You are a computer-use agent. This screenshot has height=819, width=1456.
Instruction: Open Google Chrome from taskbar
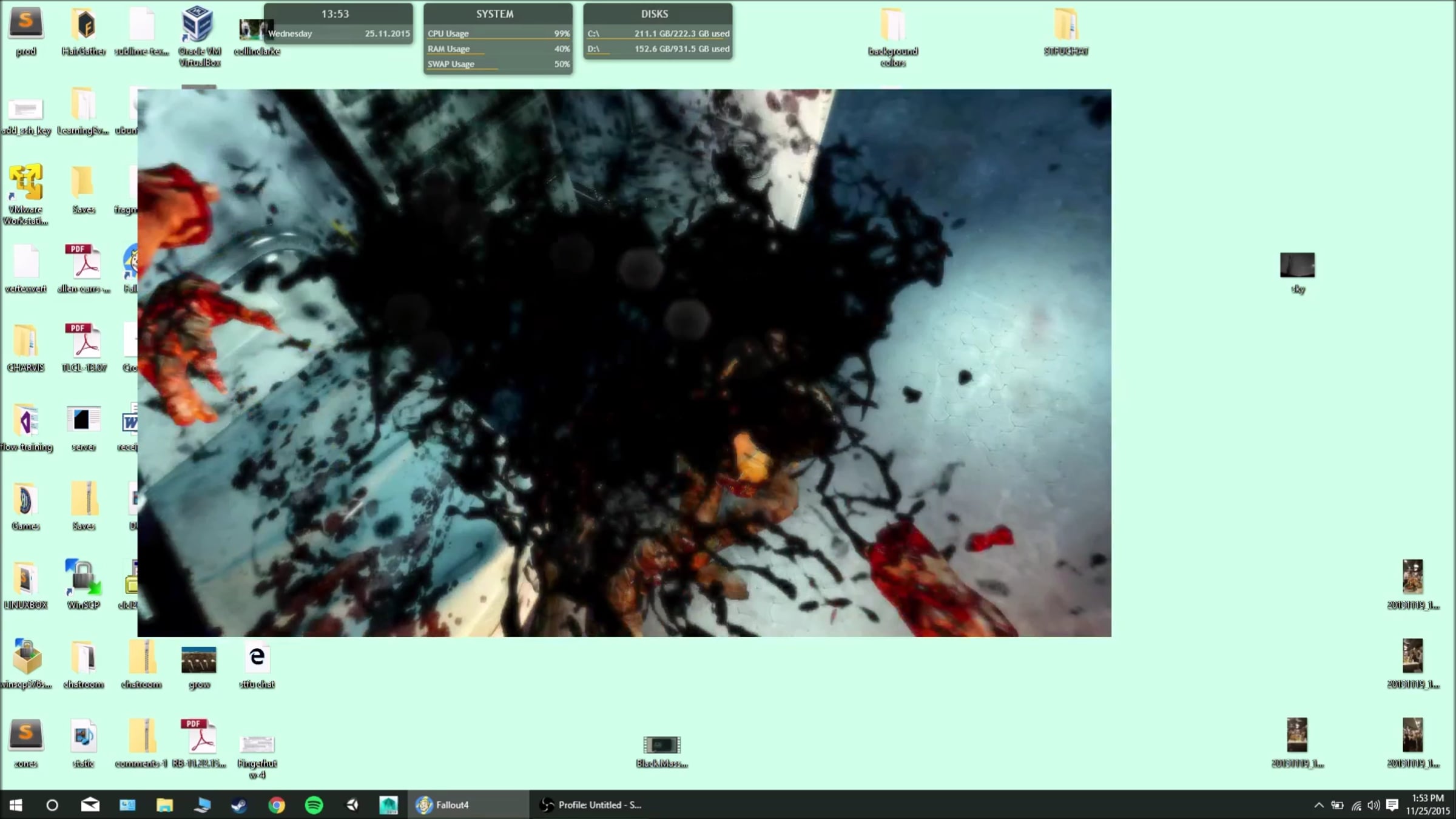tap(277, 805)
